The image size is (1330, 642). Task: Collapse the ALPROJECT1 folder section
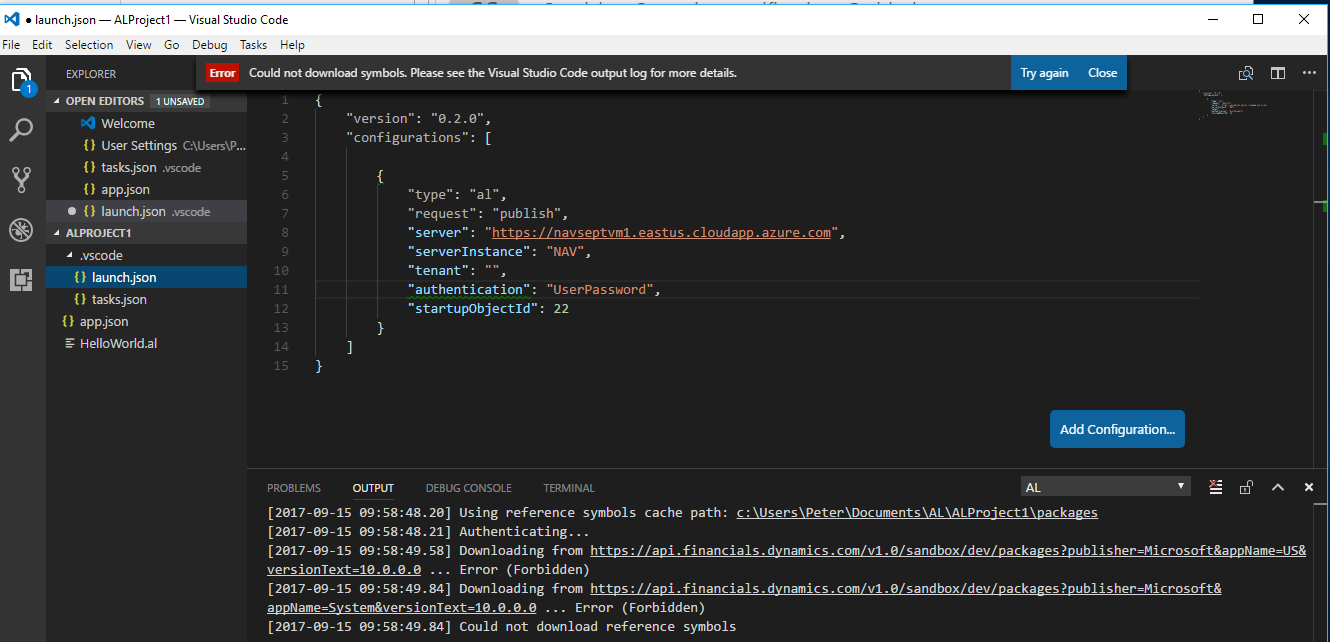click(x=57, y=232)
